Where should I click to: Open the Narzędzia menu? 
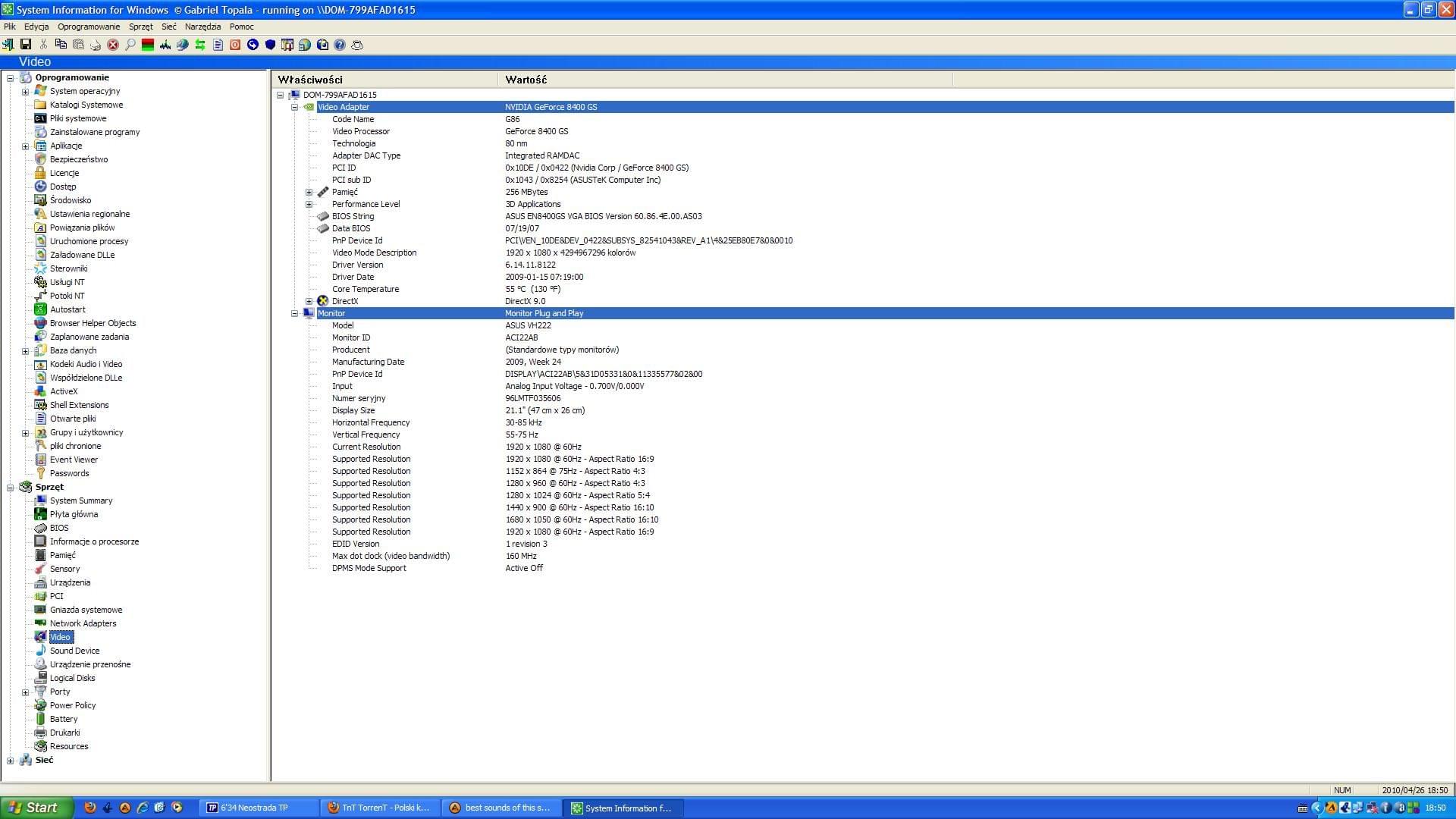click(202, 27)
